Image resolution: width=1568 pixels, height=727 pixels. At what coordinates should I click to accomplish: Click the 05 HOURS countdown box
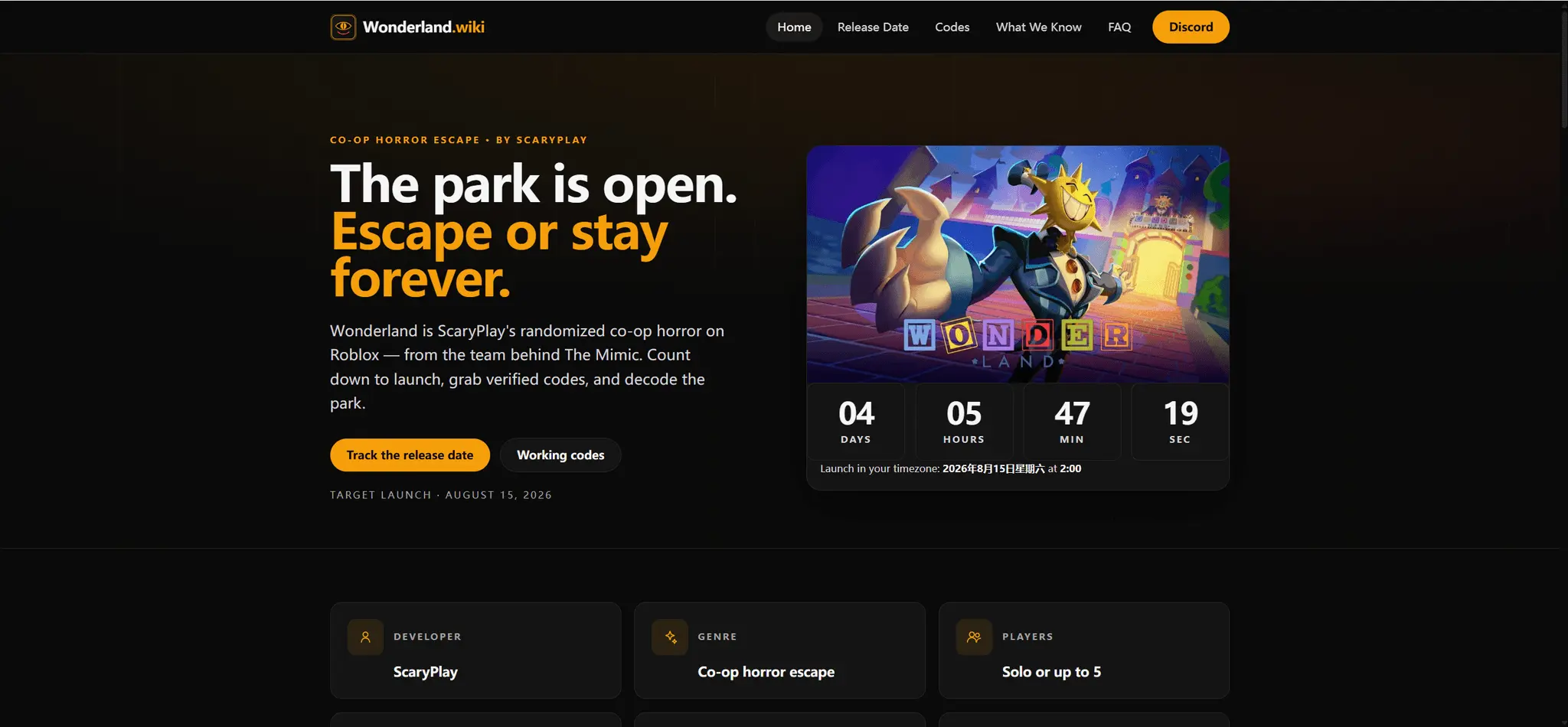coord(964,422)
